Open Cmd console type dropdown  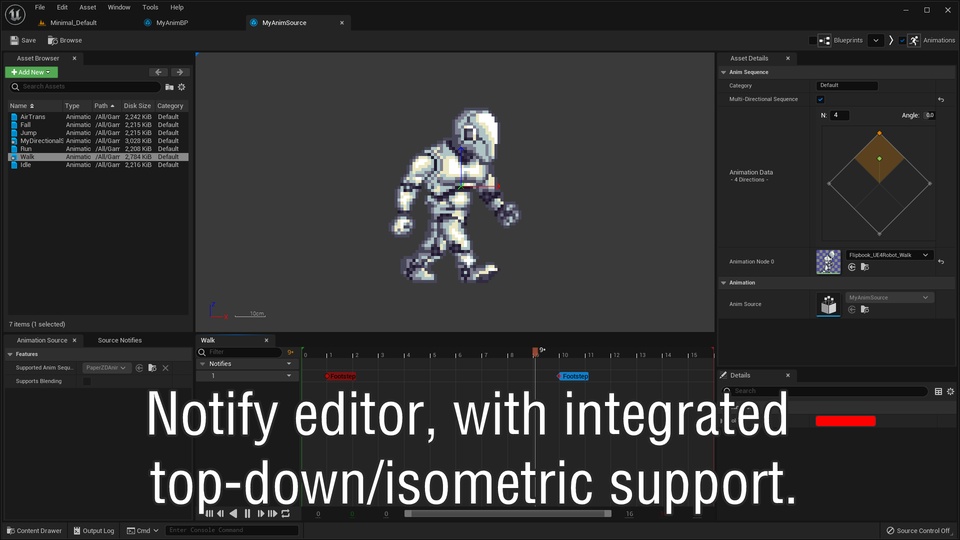pyautogui.click(x=143, y=531)
